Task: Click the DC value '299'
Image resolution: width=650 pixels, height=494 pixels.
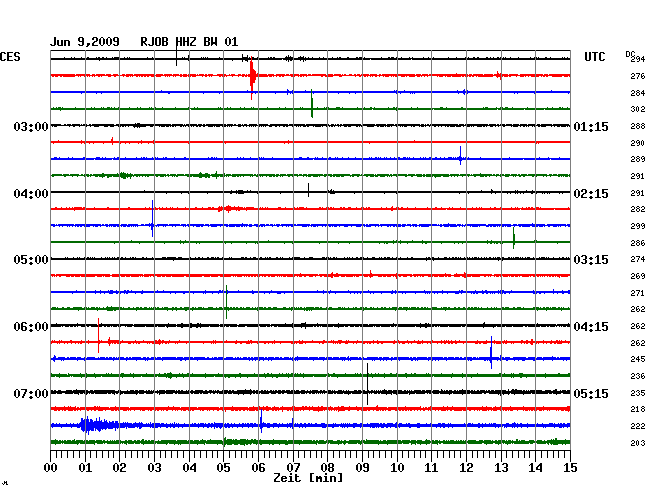Action: coord(638,226)
